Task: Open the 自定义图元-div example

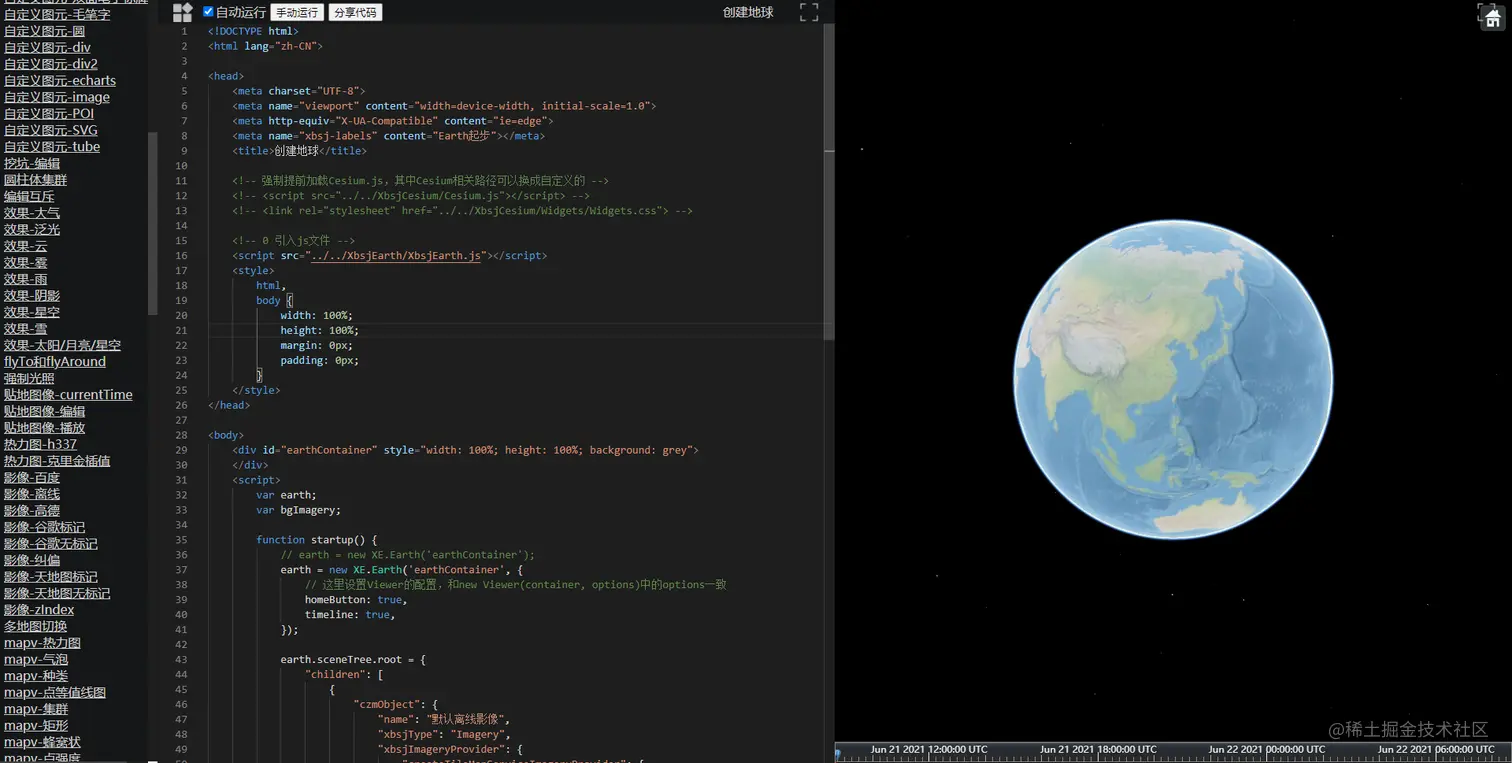Action: tap(47, 48)
